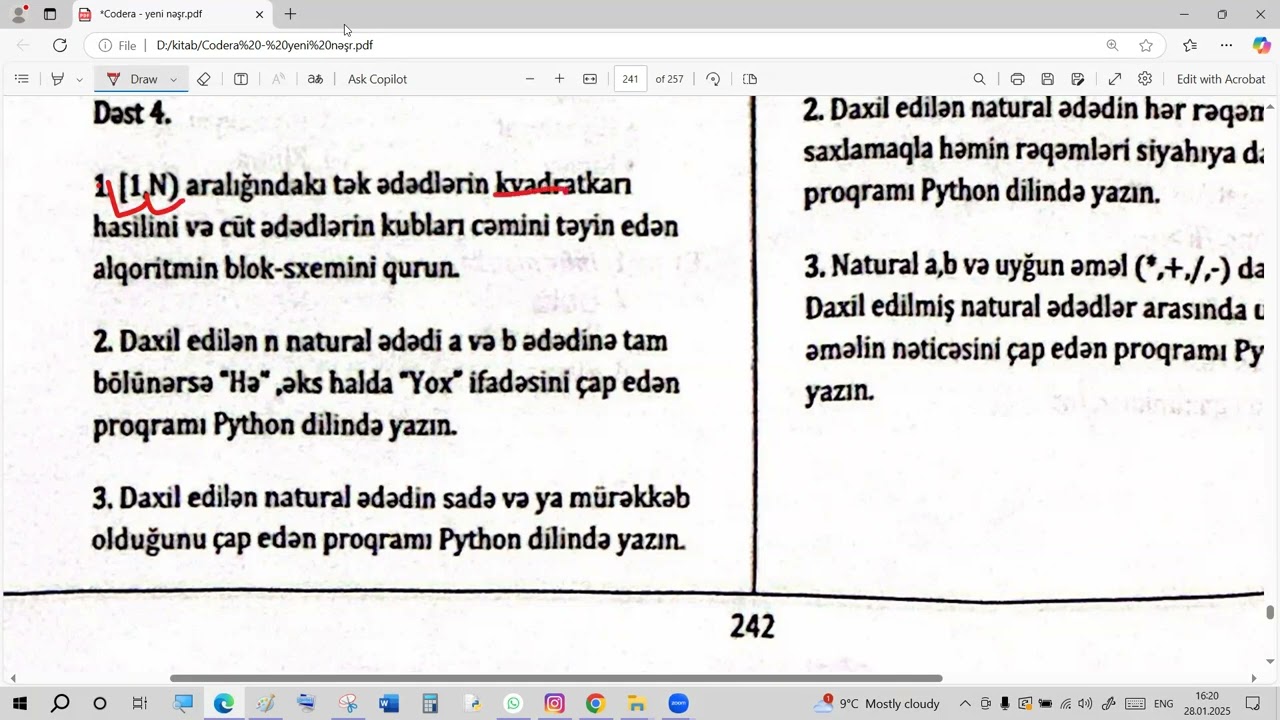Screen dimensions: 1280x720
Task: Select the Highlight tool
Action: pyautogui.click(x=58, y=79)
